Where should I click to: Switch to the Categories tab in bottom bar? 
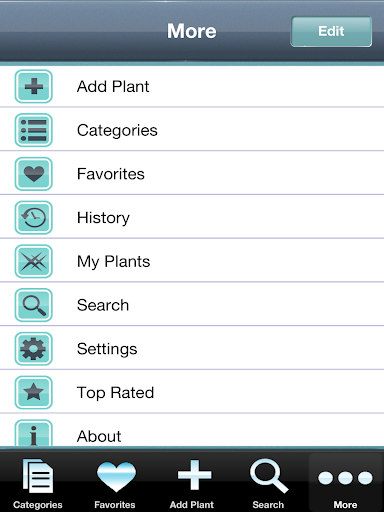pyautogui.click(x=38, y=482)
